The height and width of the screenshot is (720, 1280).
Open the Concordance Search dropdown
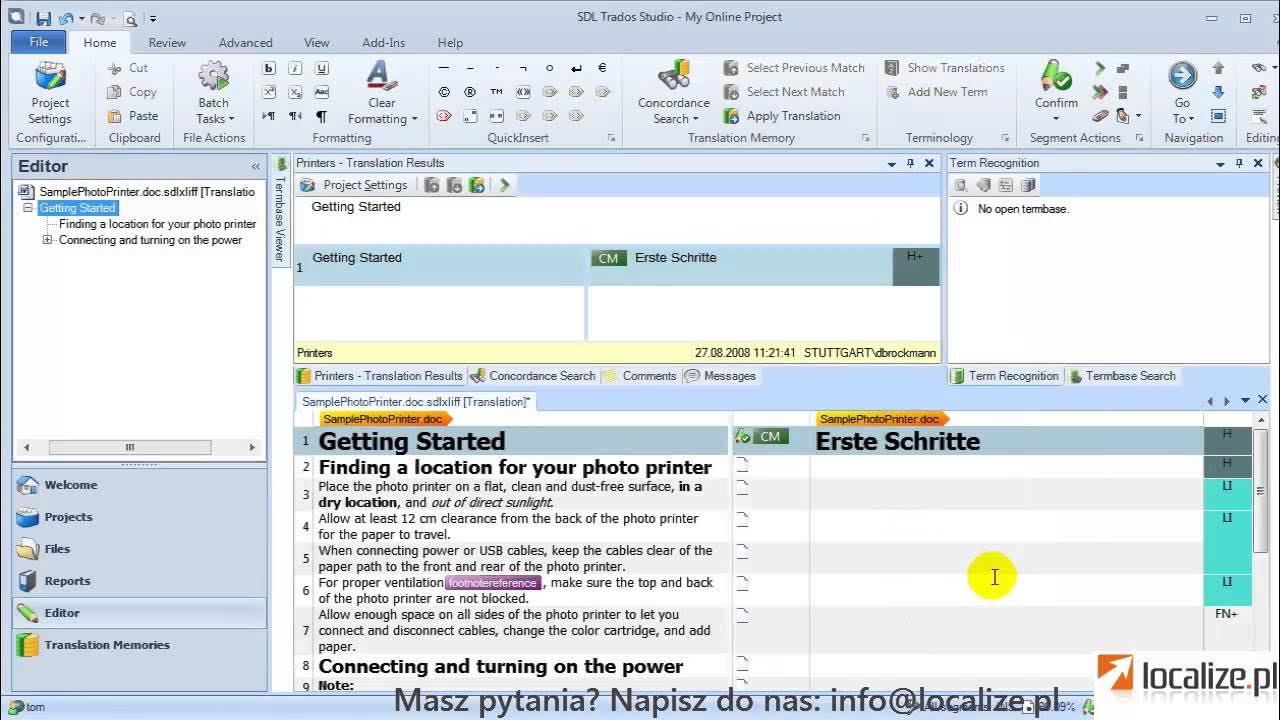click(674, 93)
